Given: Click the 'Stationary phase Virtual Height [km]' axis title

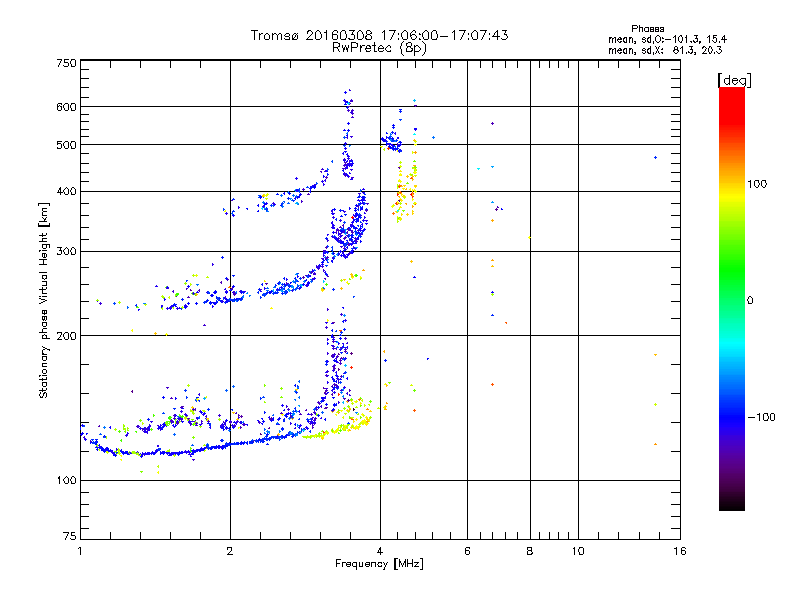Looking at the screenshot, I should click(x=44, y=300).
